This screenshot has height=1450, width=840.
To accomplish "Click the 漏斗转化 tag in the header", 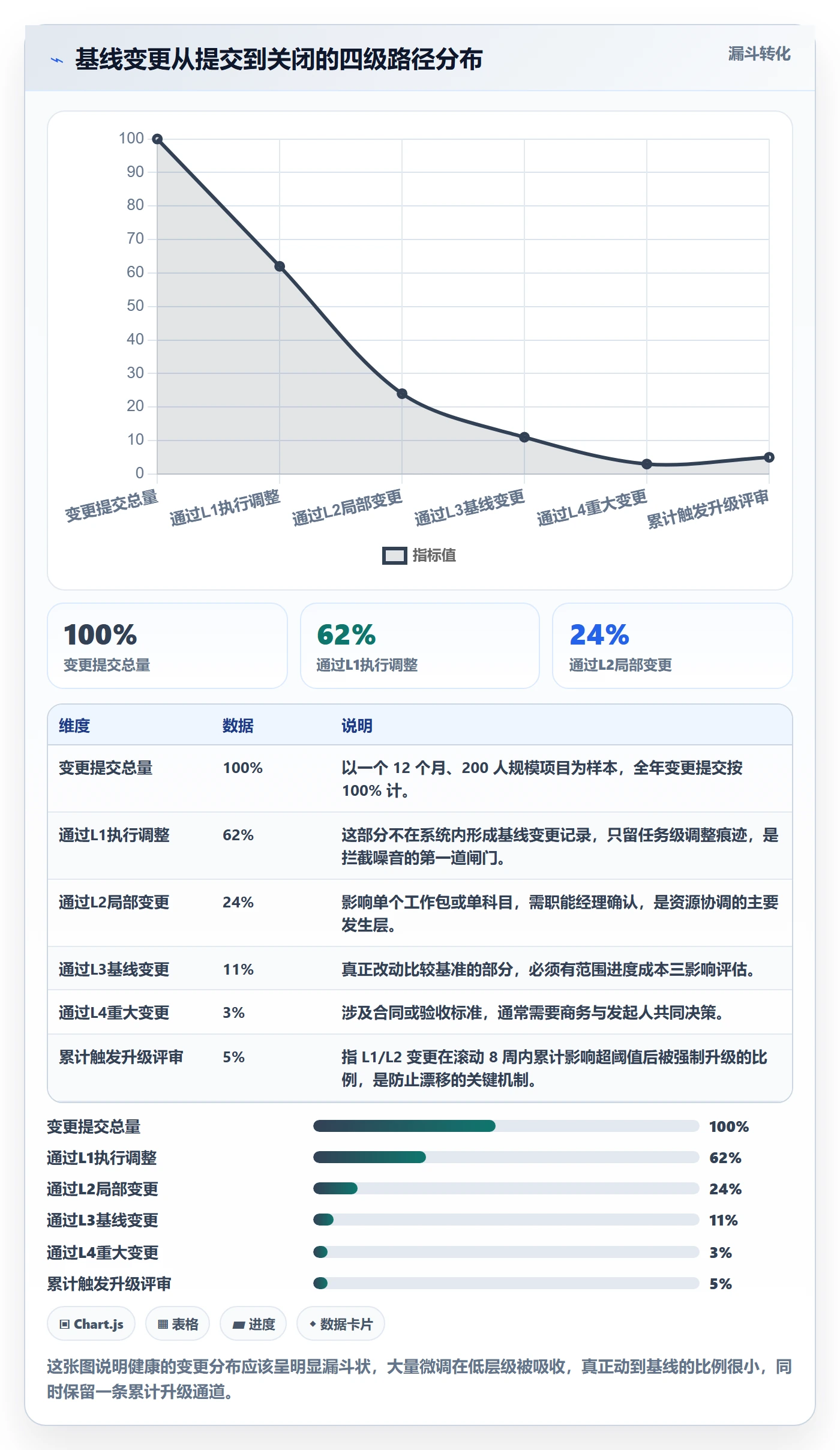I will (x=759, y=54).
